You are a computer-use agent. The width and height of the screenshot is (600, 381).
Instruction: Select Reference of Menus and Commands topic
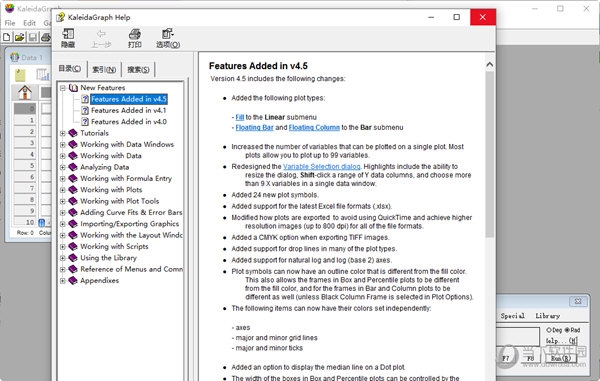(131, 269)
